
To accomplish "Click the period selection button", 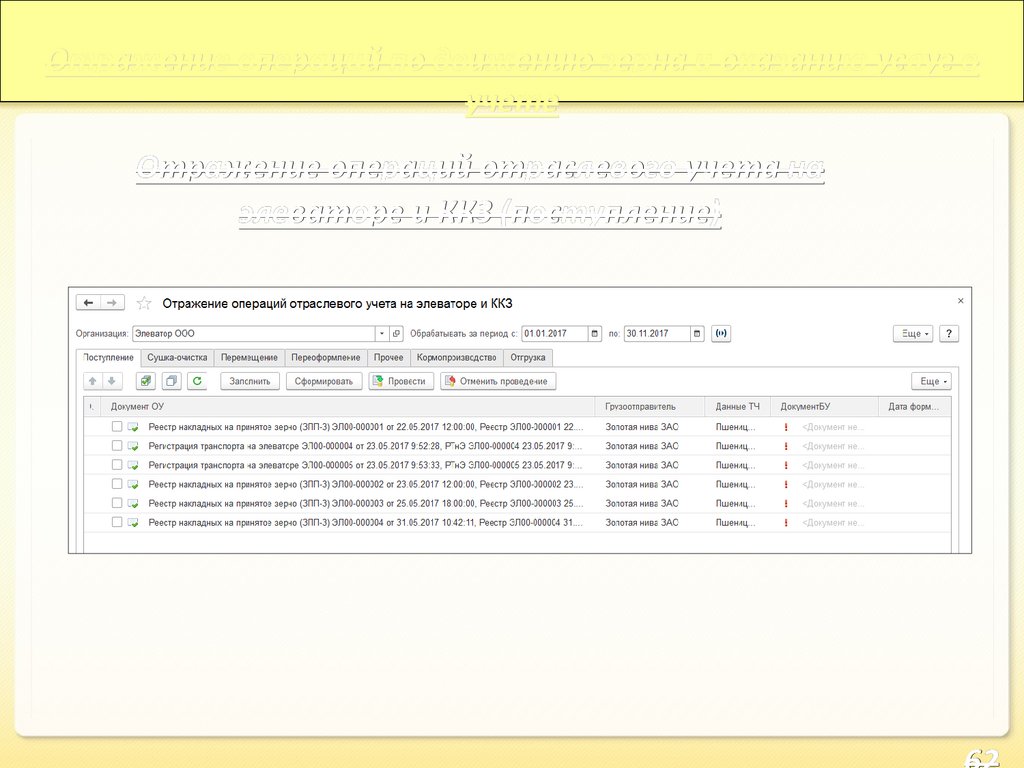I will click(x=721, y=334).
